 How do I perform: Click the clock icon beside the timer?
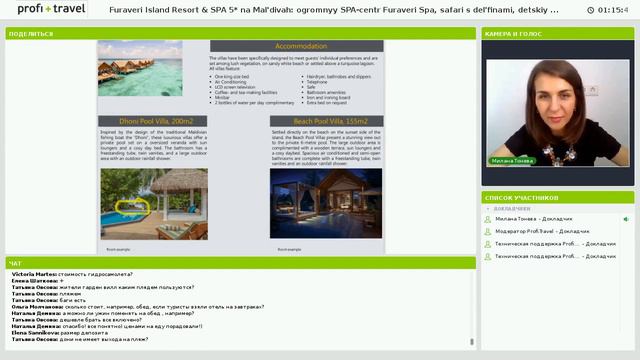(x=590, y=10)
